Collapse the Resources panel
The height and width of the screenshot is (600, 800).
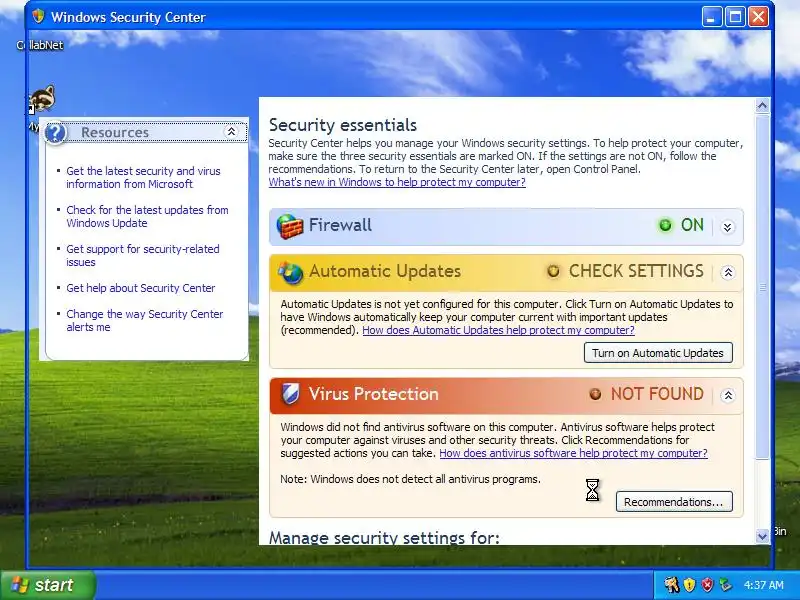[231, 132]
